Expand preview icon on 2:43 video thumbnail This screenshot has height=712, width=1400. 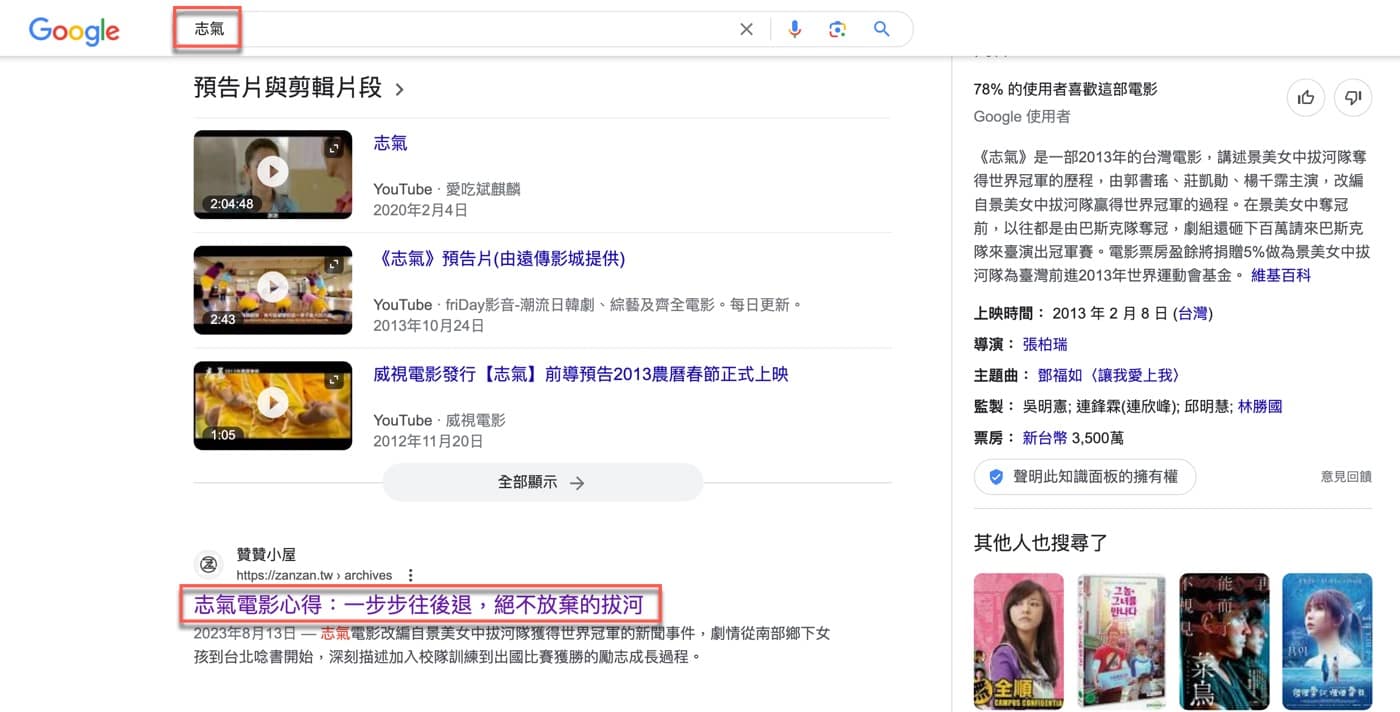334,264
